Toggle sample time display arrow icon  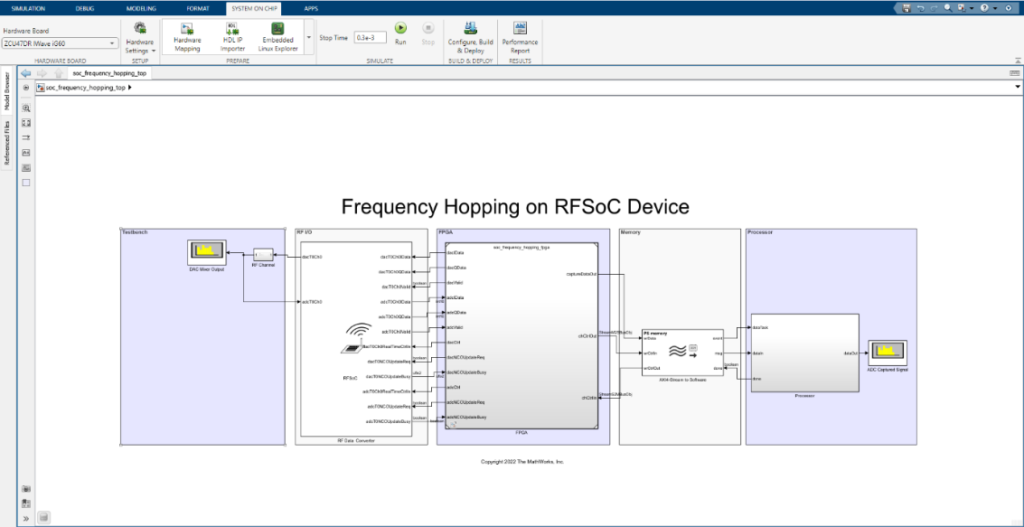(26, 138)
